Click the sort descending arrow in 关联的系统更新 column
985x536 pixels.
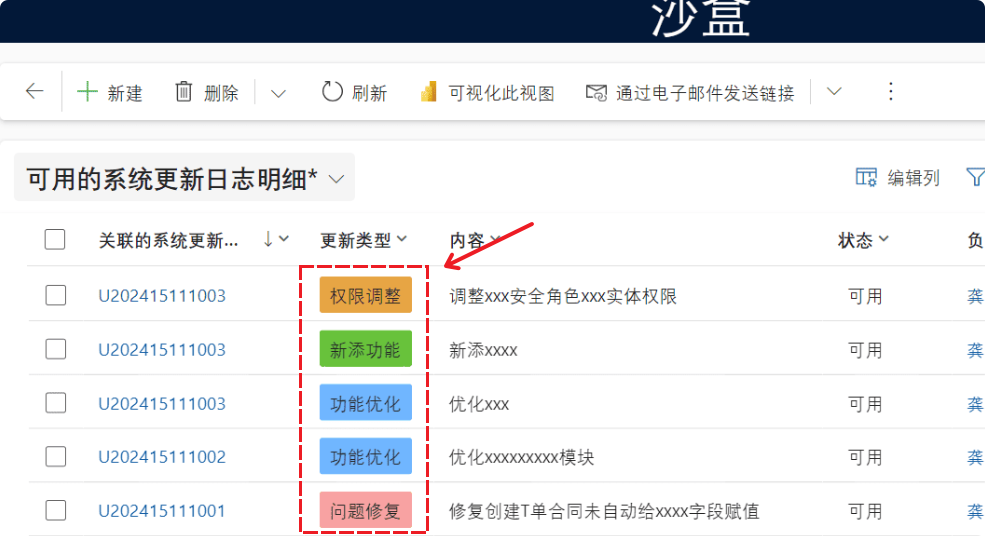pos(268,239)
